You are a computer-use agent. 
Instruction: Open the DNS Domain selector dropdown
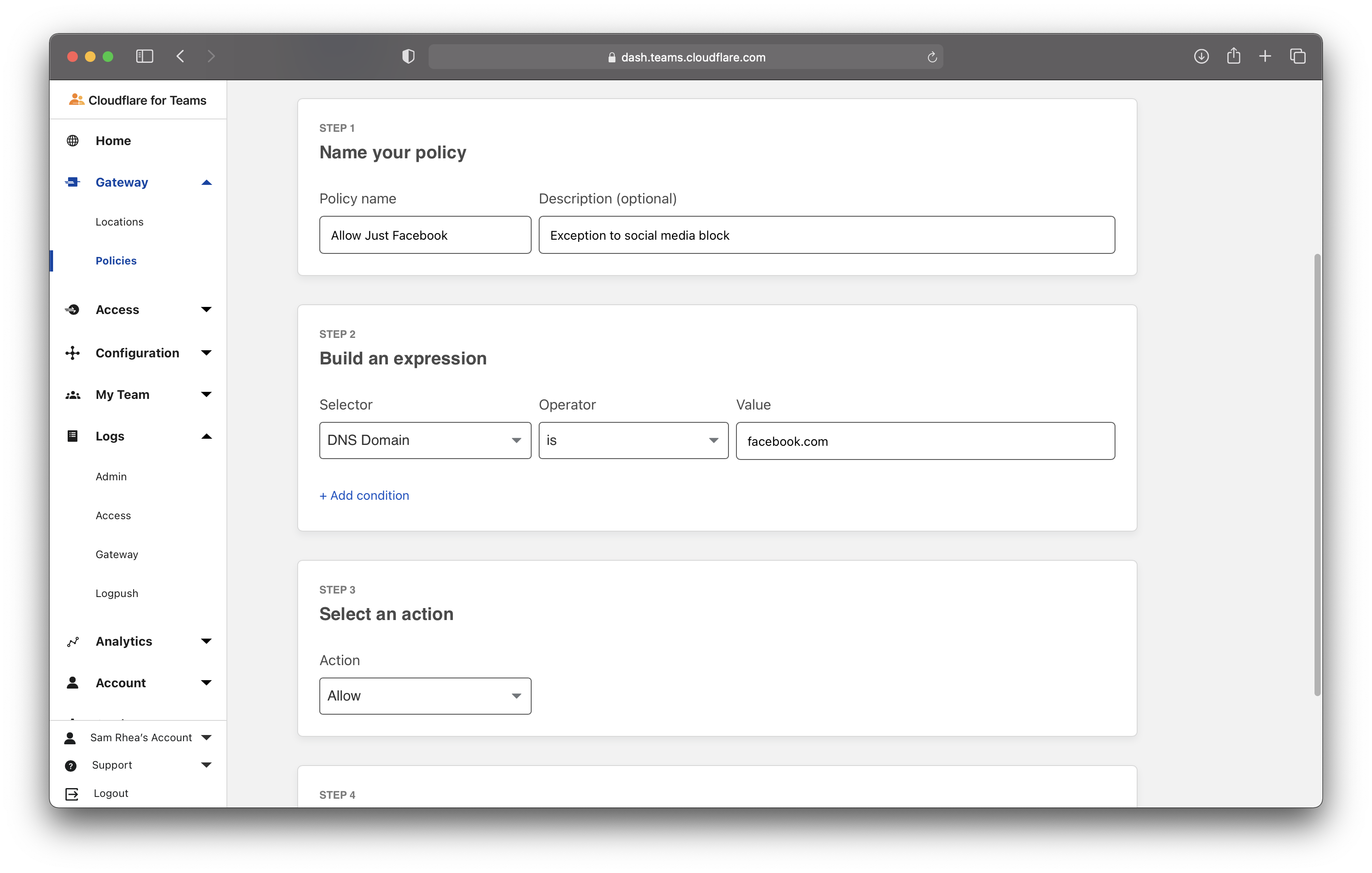(x=425, y=440)
